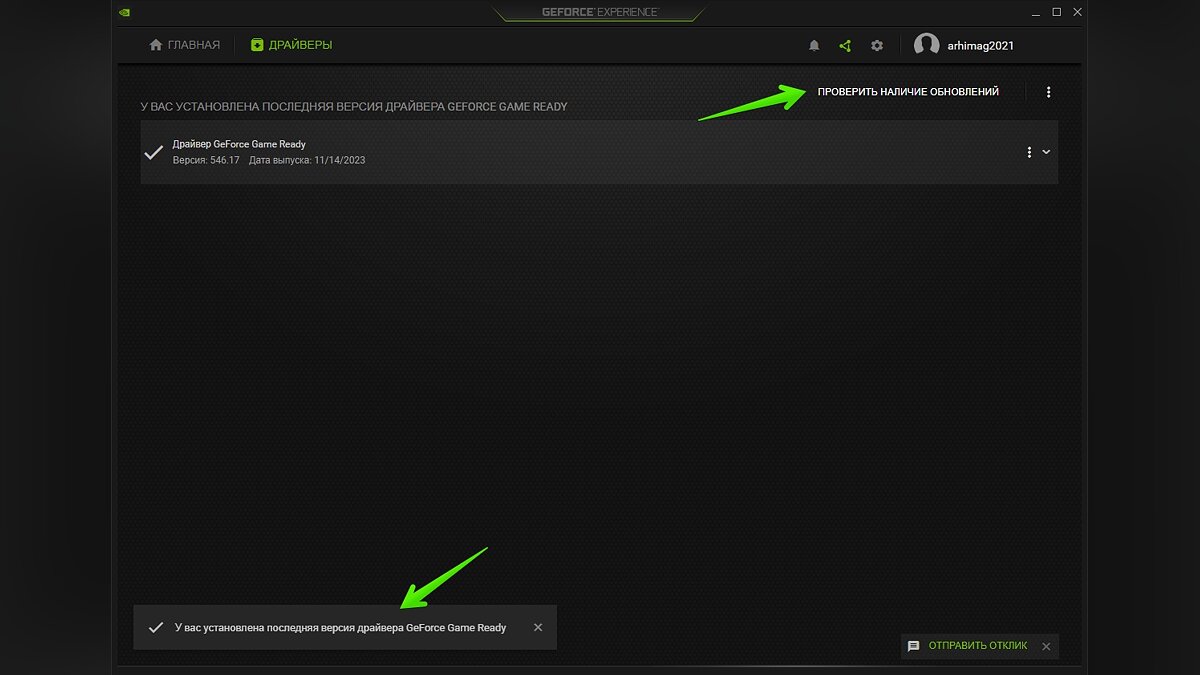Viewport: 1200px width, 675px height.
Task: Click the checkmark on the driver card
Action: click(x=153, y=152)
